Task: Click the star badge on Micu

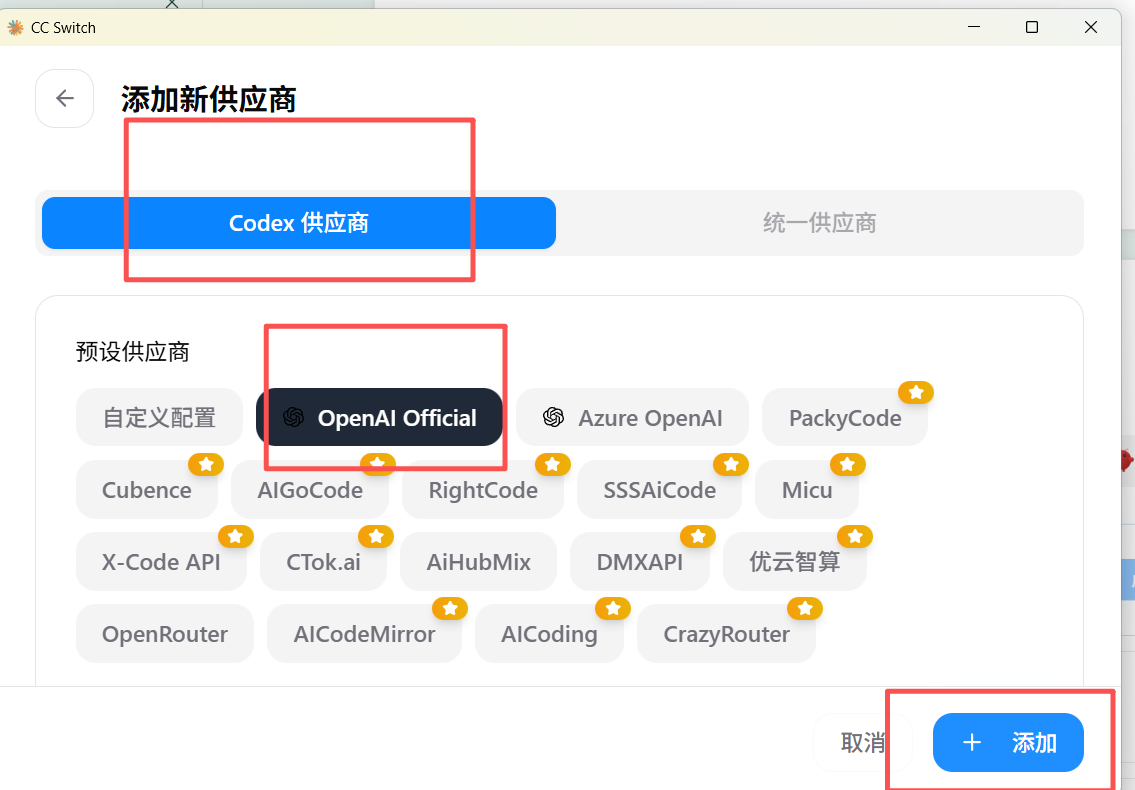Action: 848,464
